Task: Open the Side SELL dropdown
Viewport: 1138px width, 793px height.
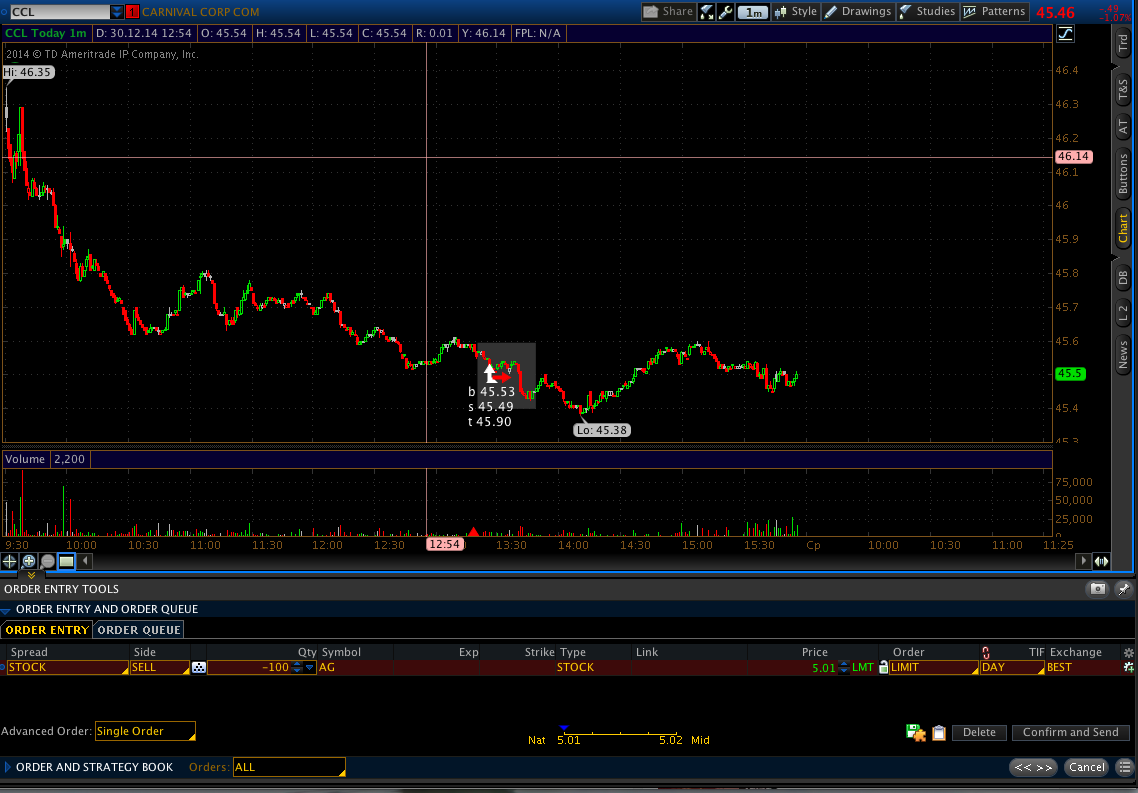Action: pos(160,667)
